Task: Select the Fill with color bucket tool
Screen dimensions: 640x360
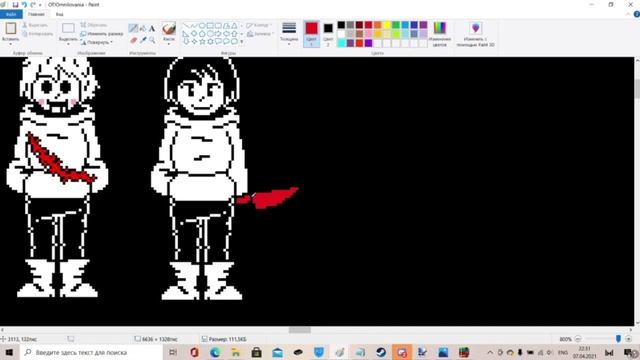Action: 143,28
